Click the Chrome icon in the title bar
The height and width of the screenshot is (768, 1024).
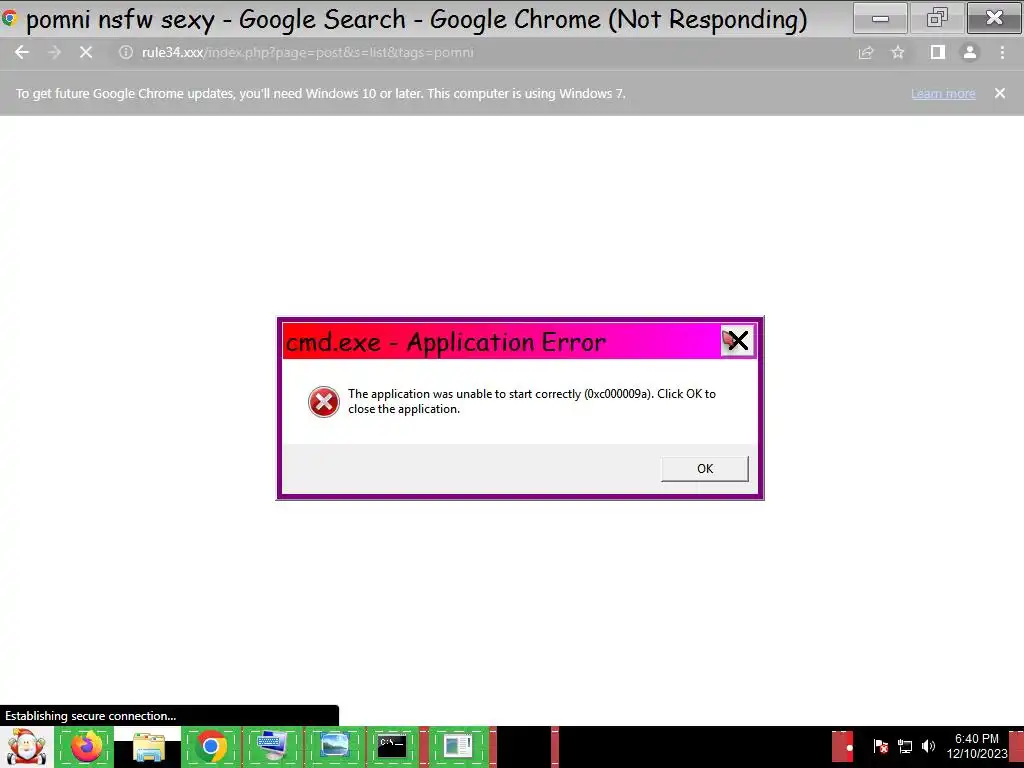[x=8, y=18]
